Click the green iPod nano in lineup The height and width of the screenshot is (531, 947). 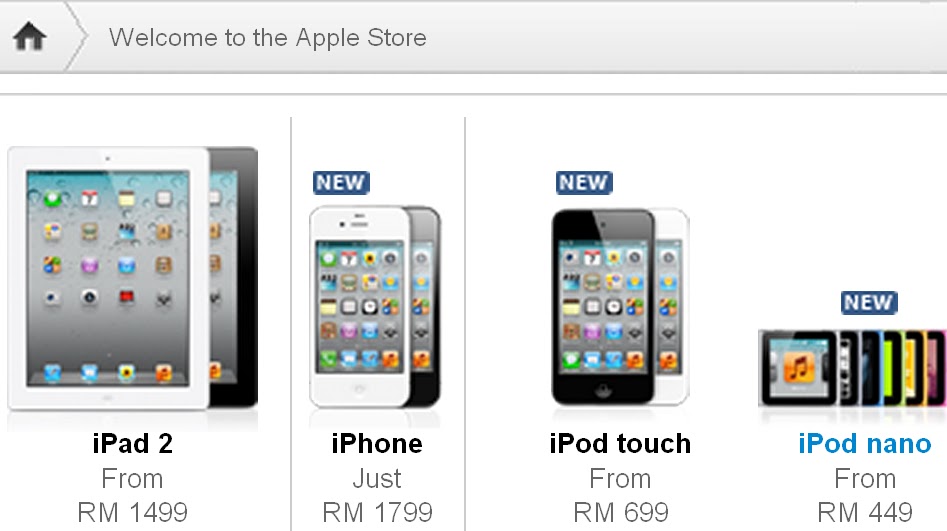(892, 367)
